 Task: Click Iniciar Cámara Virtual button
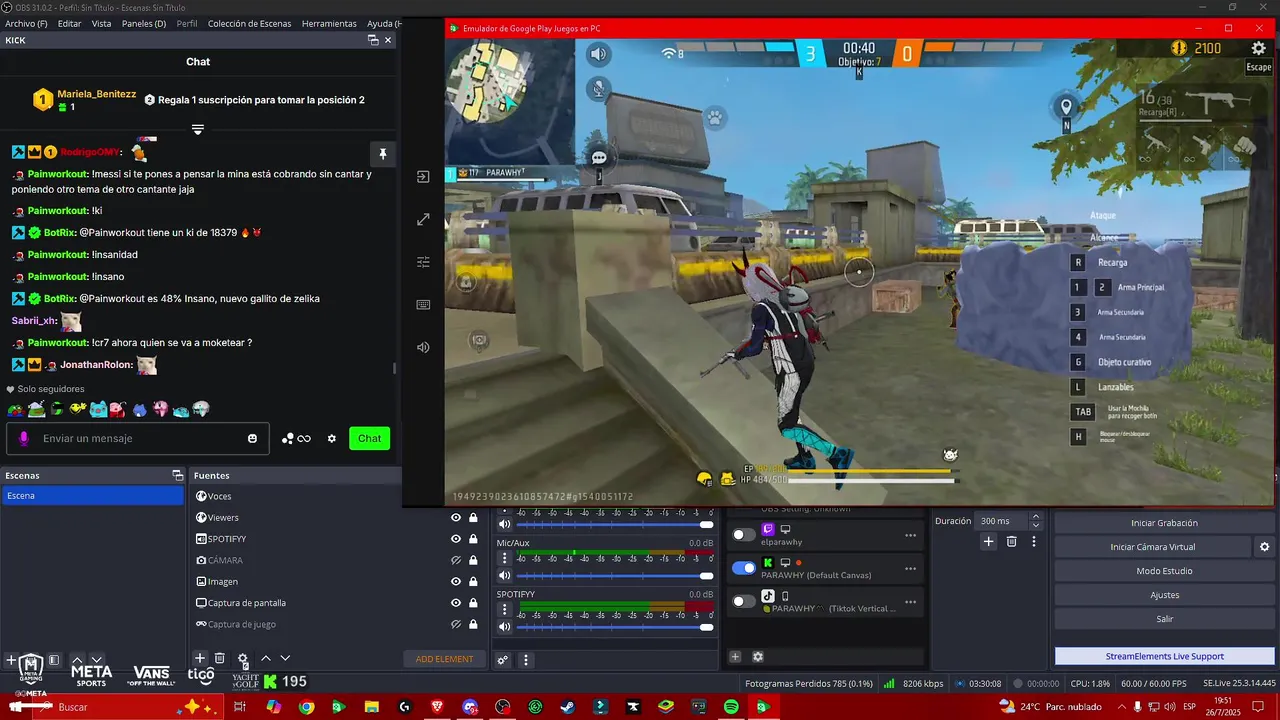[1153, 547]
